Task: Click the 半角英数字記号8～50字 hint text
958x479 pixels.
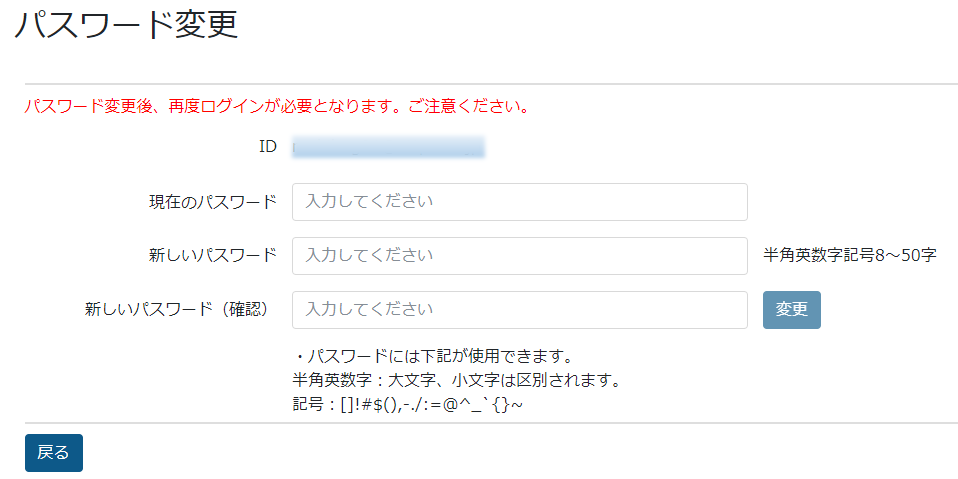Action: click(850, 256)
